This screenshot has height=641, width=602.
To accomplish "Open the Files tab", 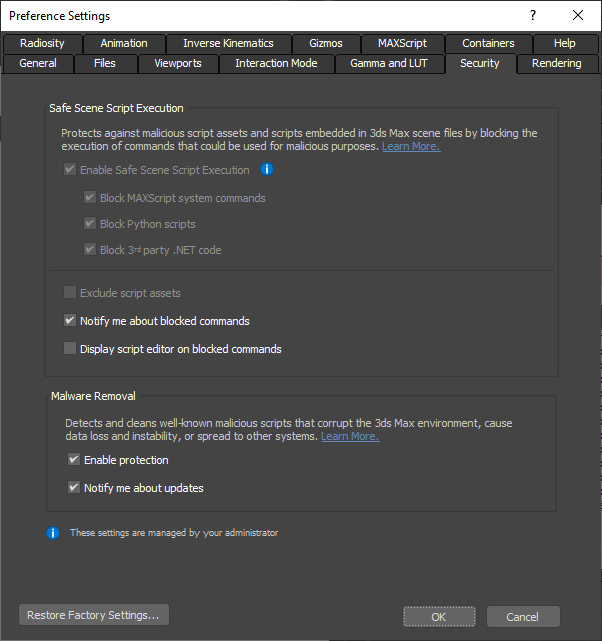I will point(105,63).
